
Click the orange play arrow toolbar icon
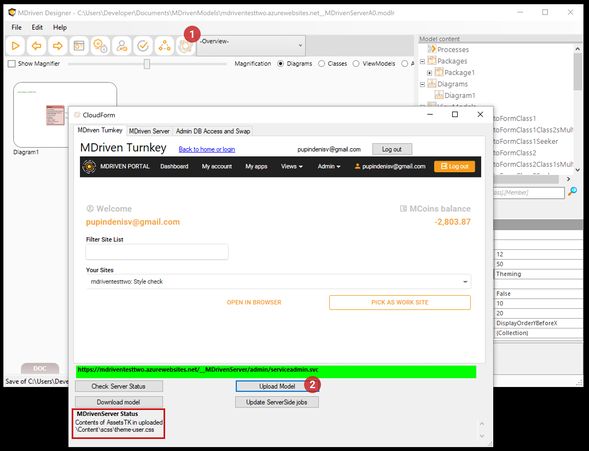(15, 46)
